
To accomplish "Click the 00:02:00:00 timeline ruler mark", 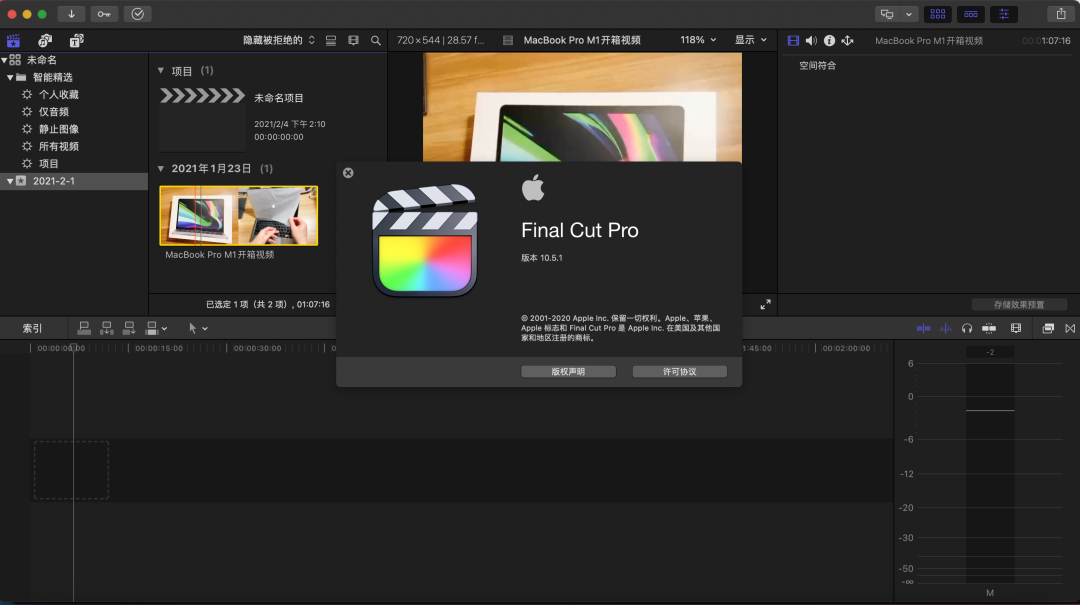I will pyautogui.click(x=846, y=348).
